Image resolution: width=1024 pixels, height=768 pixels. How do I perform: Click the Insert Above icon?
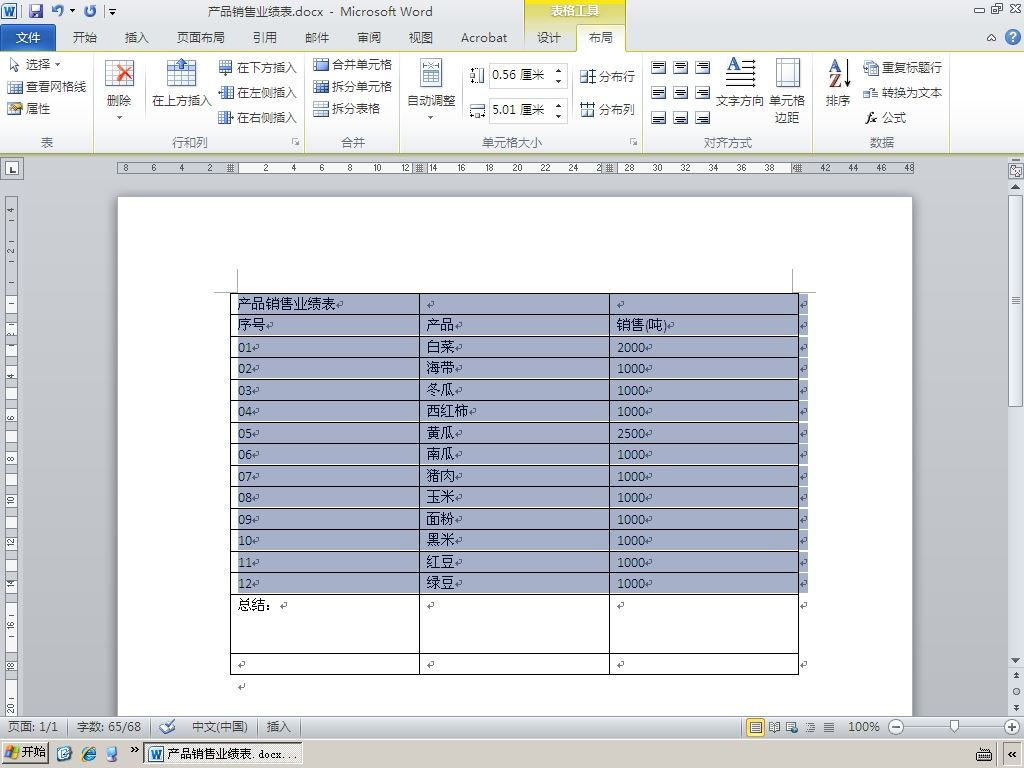click(x=182, y=73)
